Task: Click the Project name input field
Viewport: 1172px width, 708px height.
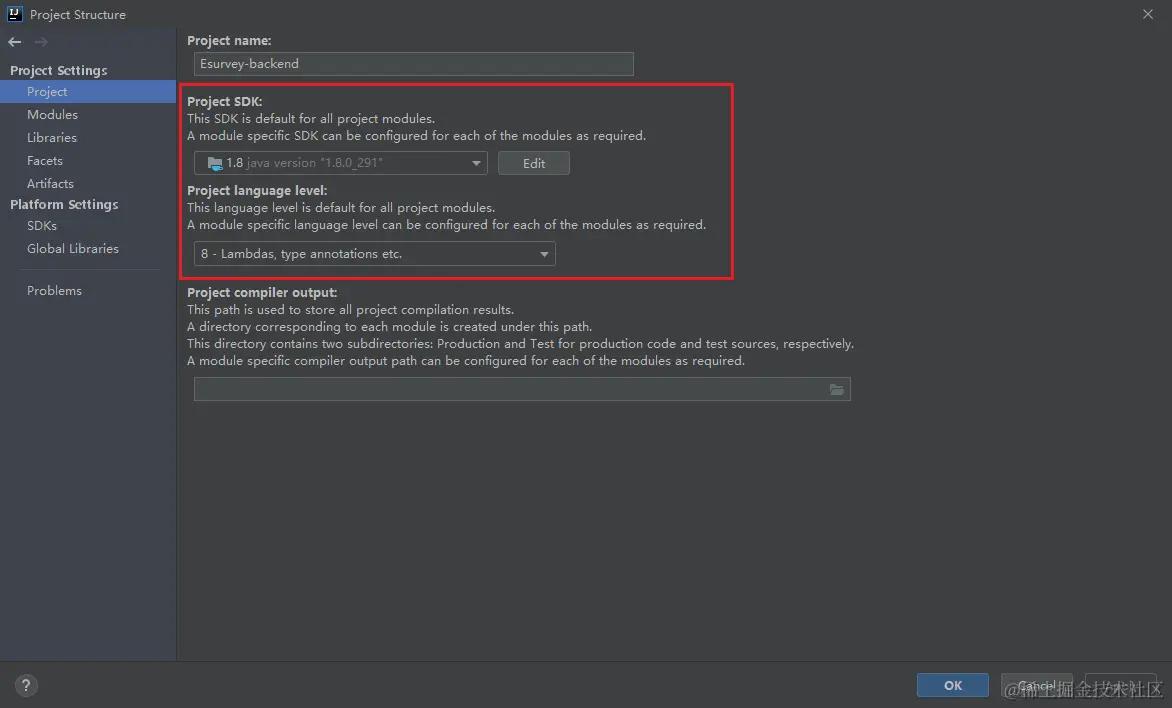Action: (413, 64)
